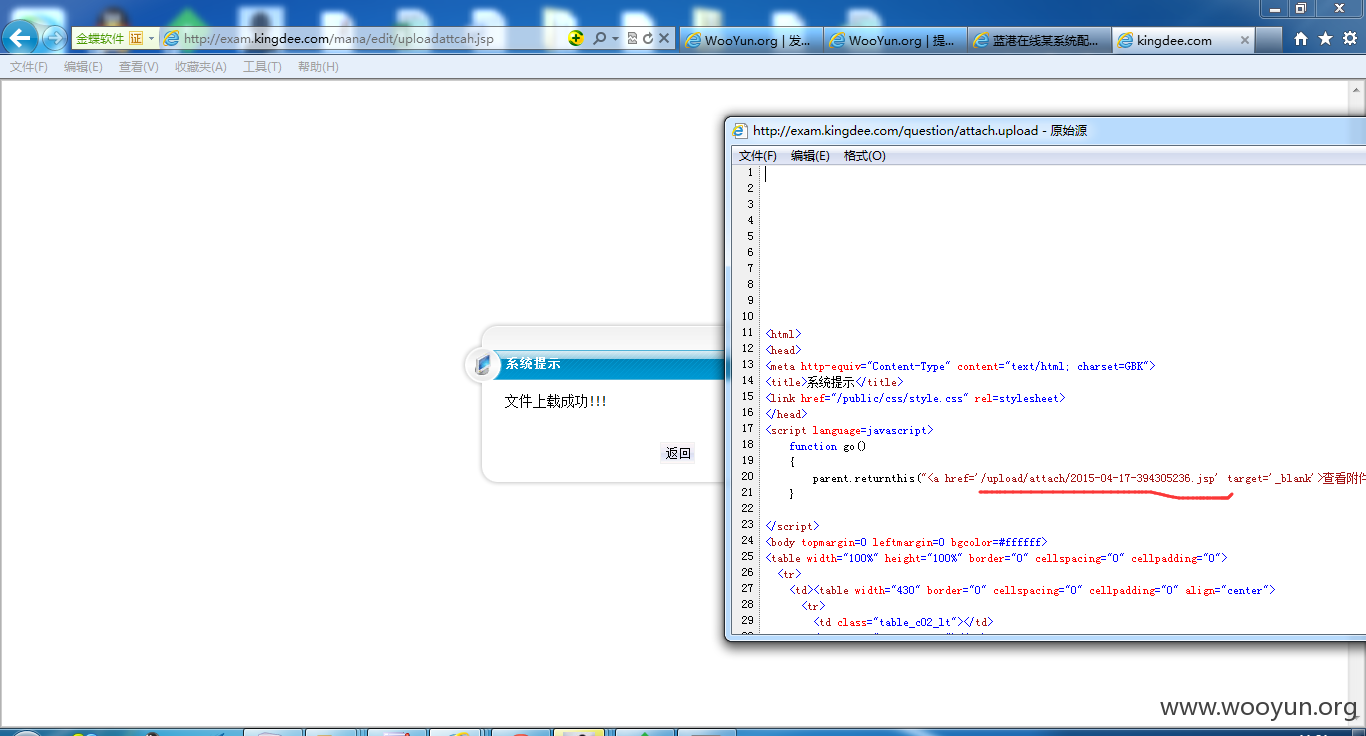Click the 系统提示 dialog title
1366x736 pixels.
pos(533,364)
